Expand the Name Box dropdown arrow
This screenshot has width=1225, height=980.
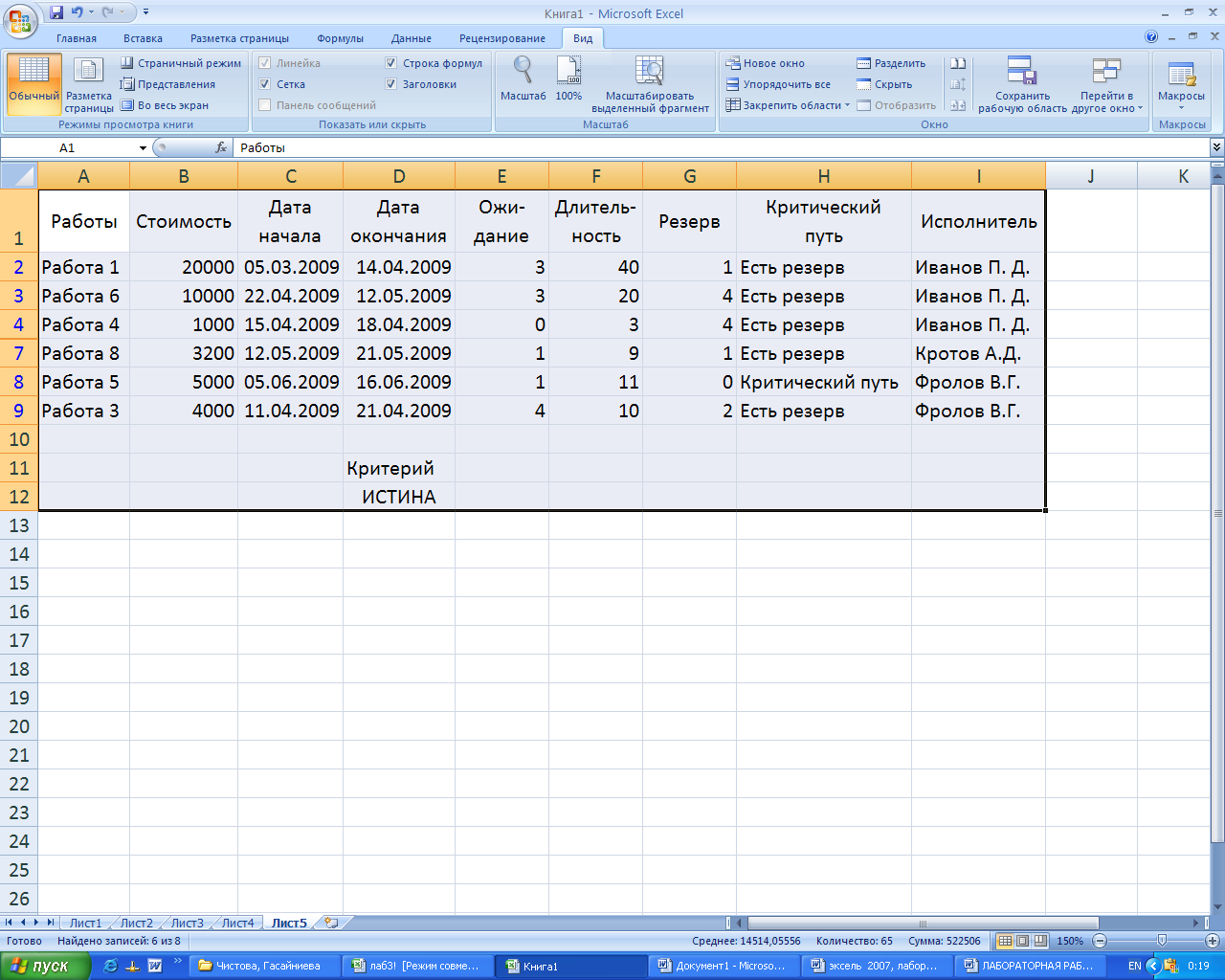coord(143,147)
